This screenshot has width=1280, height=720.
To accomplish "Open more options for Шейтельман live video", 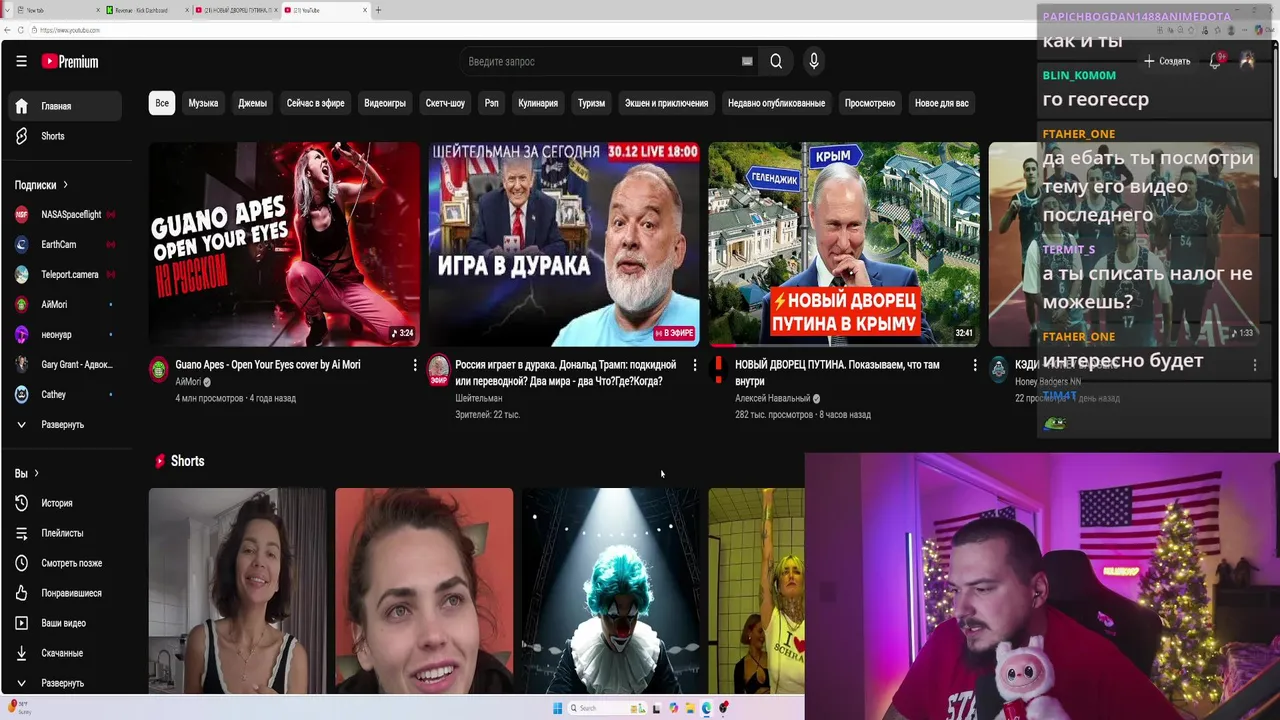I will 695,365.
